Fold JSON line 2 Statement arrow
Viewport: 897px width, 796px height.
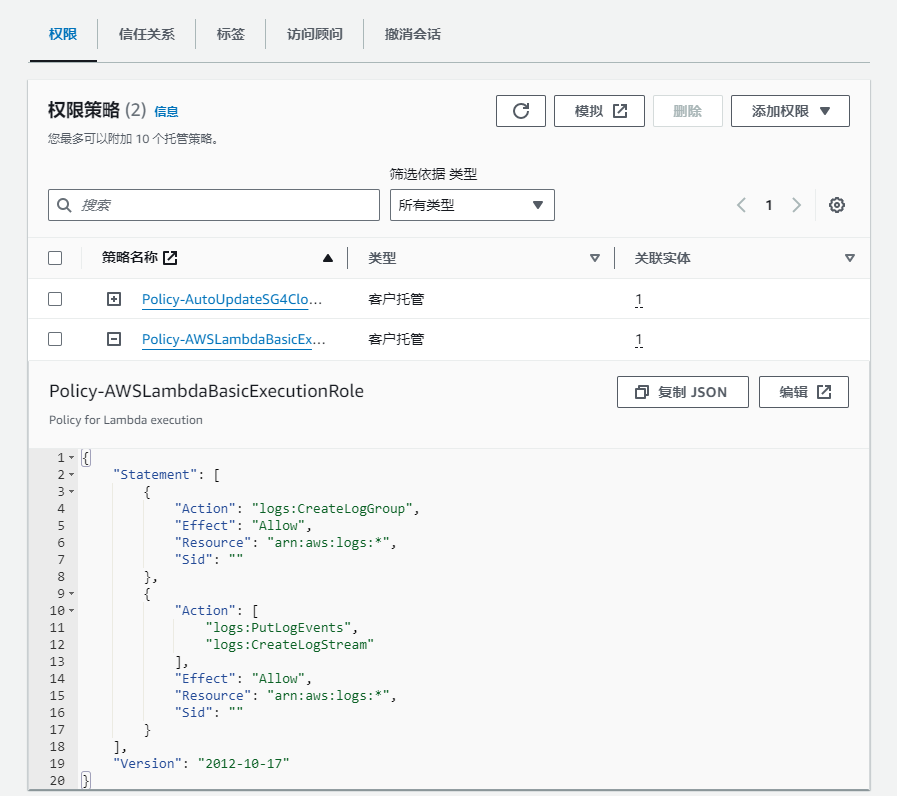[71, 475]
